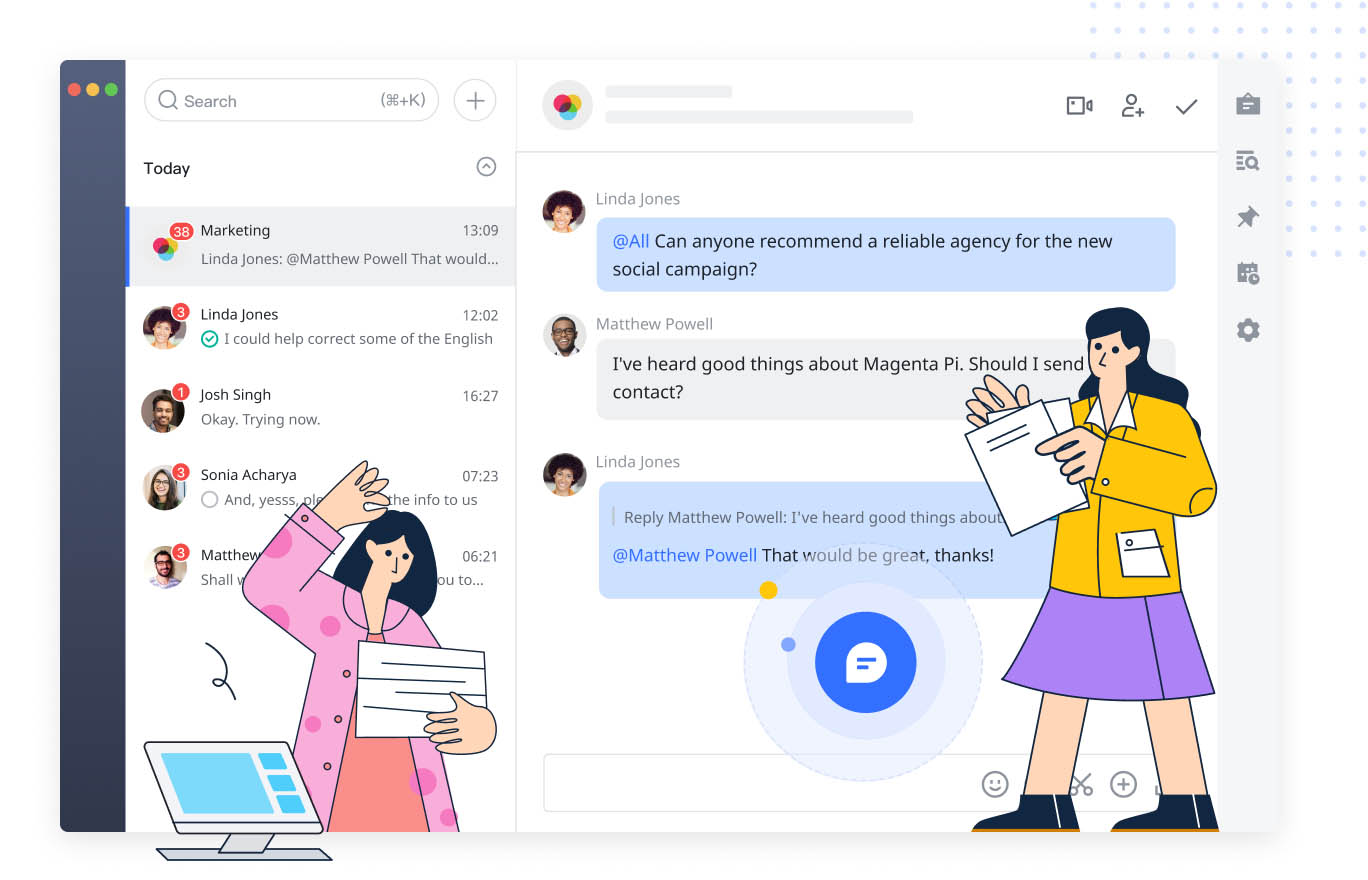
Task: Click the @Matthew Powell mention link
Action: tap(684, 555)
